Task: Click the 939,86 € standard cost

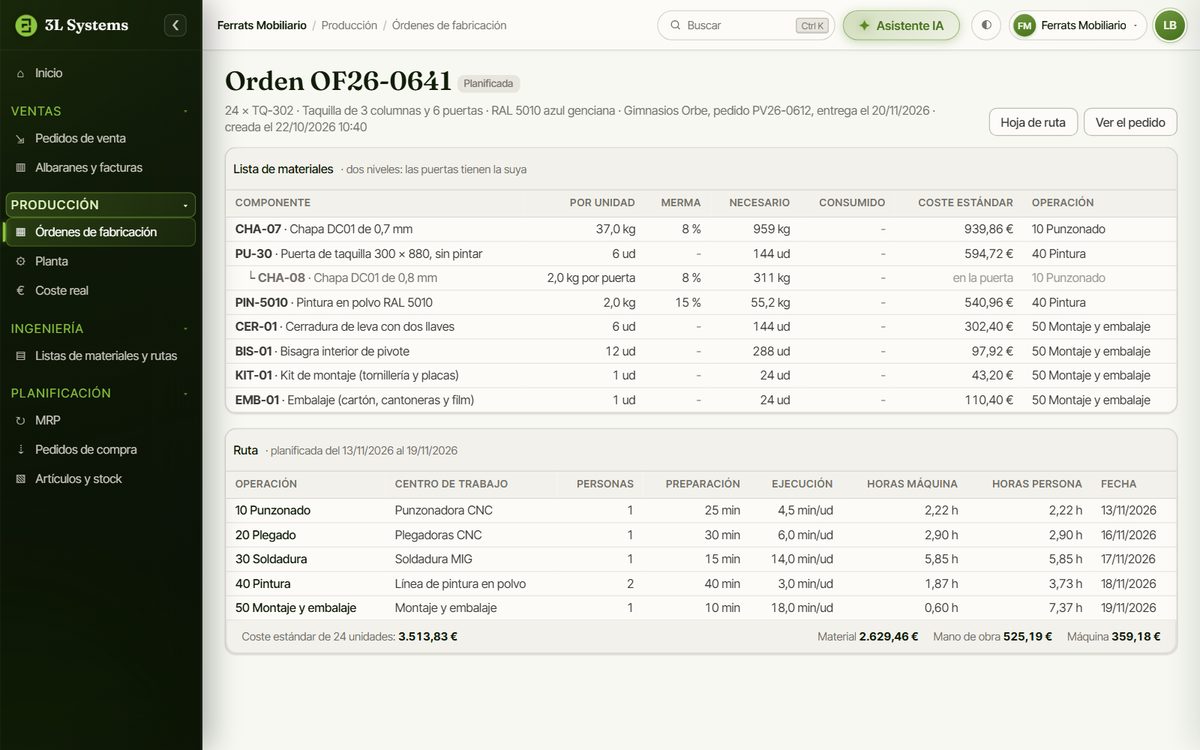Action: tap(989, 229)
